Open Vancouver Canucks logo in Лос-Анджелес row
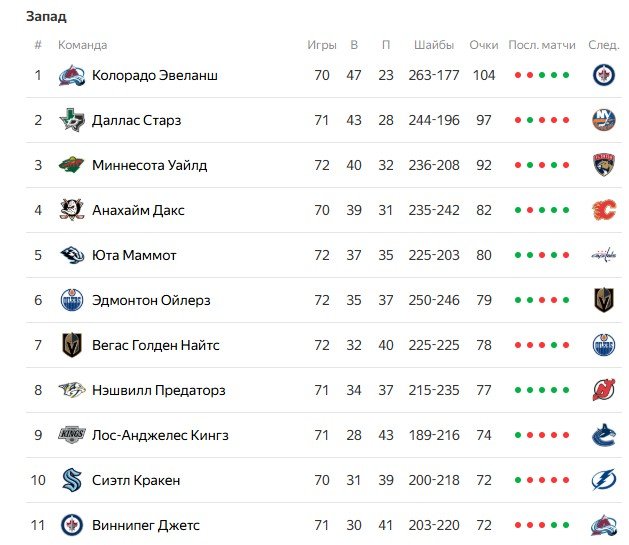This screenshot has height=545, width=629. [x=603, y=435]
